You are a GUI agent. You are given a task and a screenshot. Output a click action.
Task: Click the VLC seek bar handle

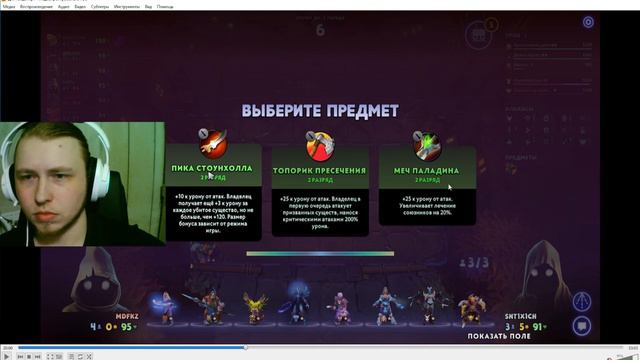pyautogui.click(x=245, y=348)
